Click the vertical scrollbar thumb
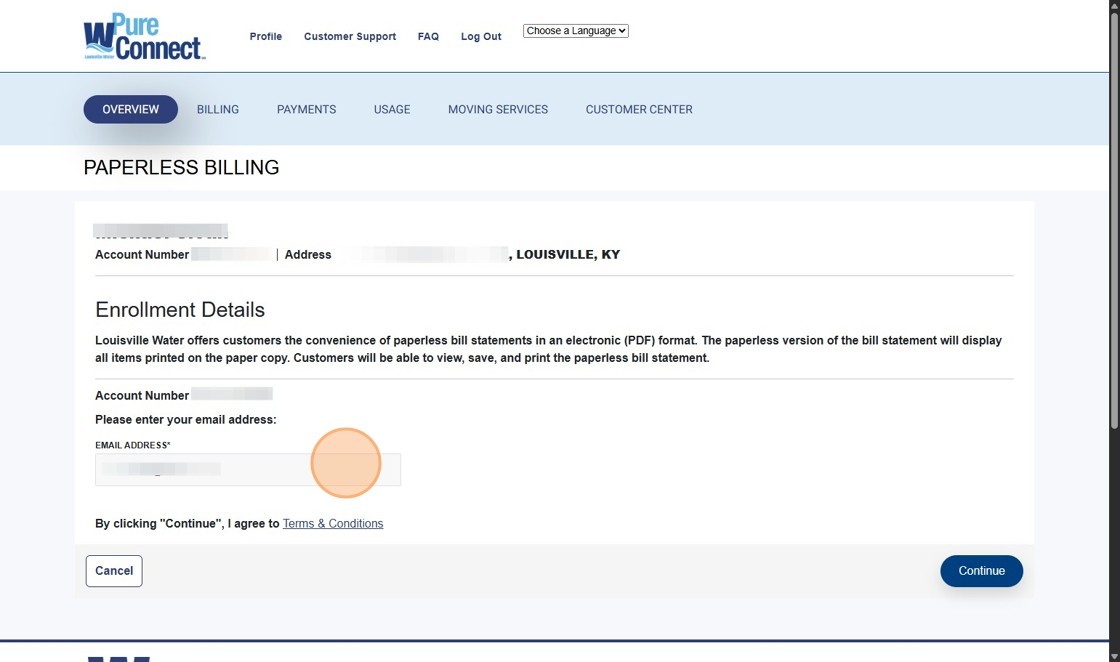This screenshot has height=662, width=1120. click(1114, 220)
